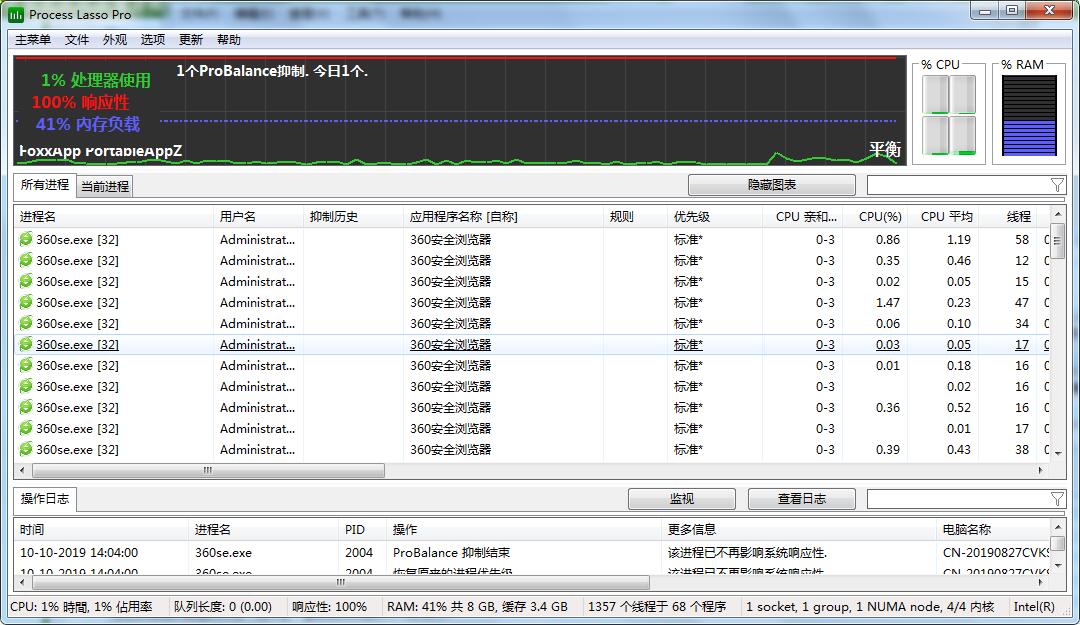Viewport: 1080px width, 625px height.
Task: Click the log PID column header
Action: click(362, 529)
